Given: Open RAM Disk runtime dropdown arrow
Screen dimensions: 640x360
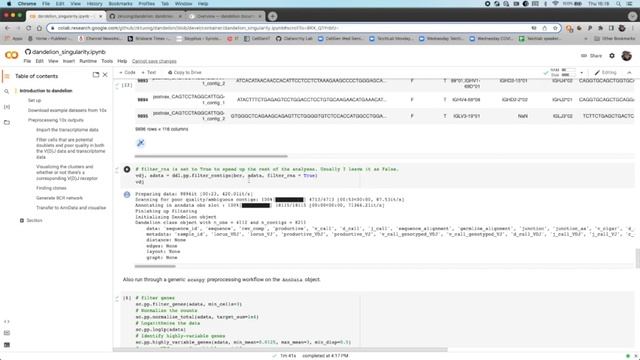Looking at the screenshot, I should (582, 73).
